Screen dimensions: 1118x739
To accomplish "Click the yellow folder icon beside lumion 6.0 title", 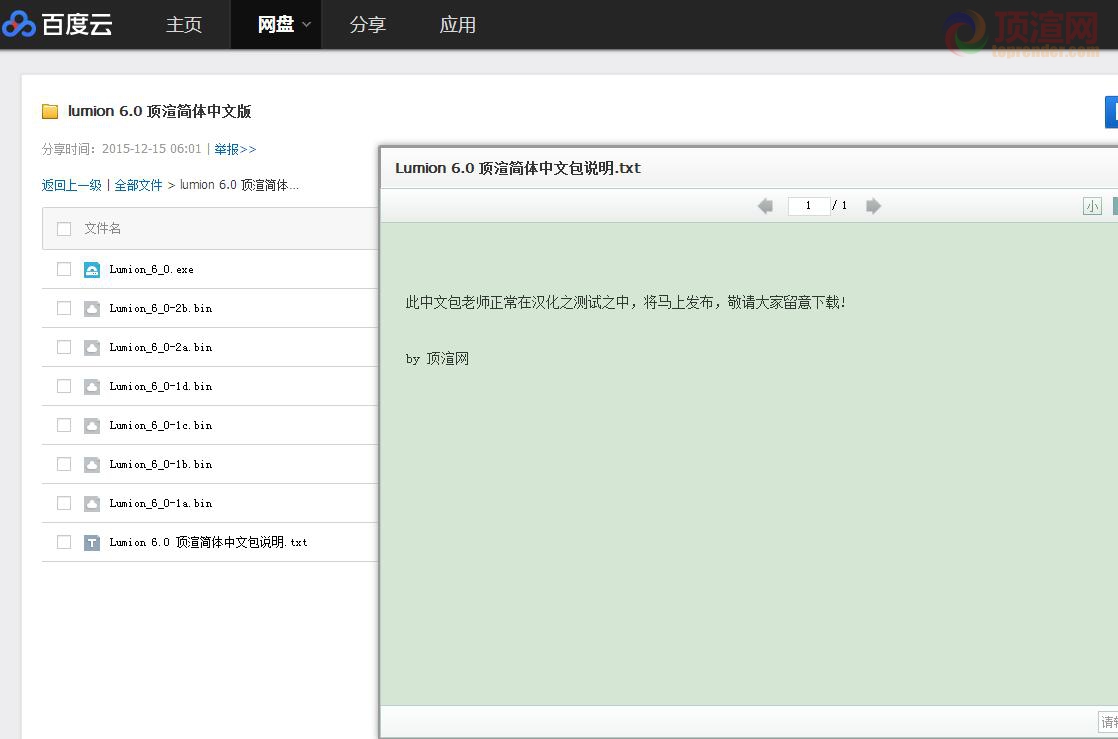I will (50, 111).
